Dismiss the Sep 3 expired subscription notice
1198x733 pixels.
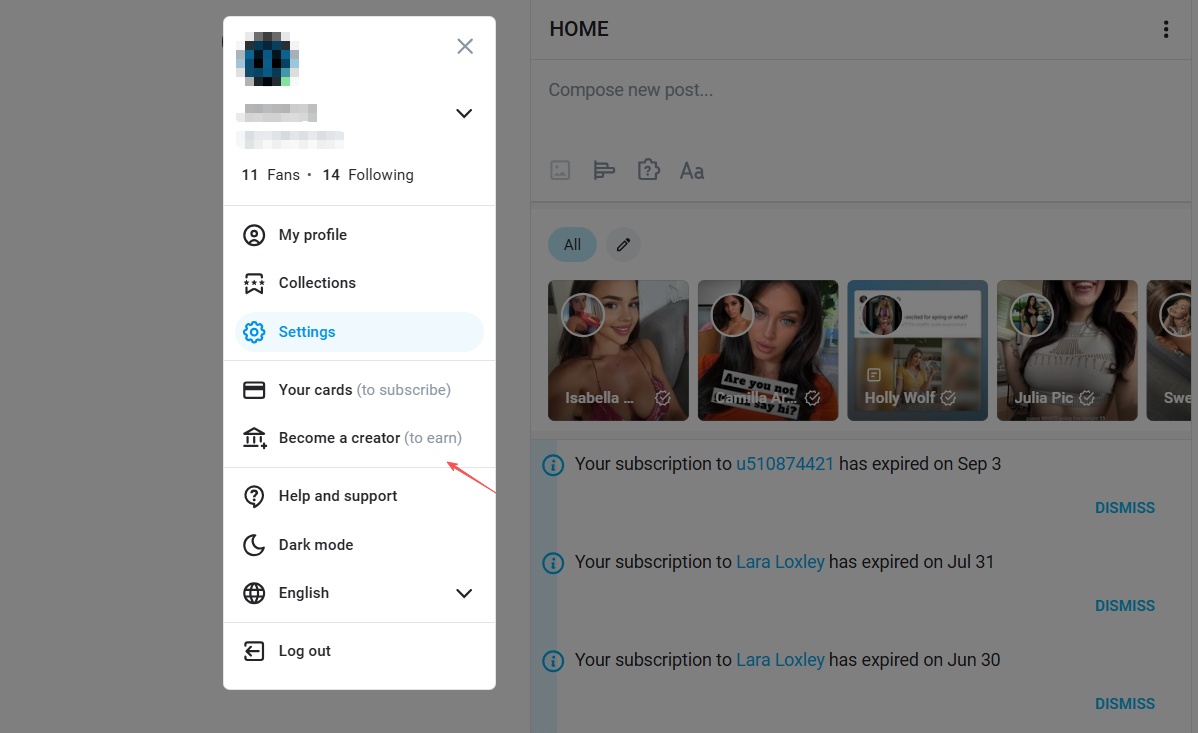1124,508
